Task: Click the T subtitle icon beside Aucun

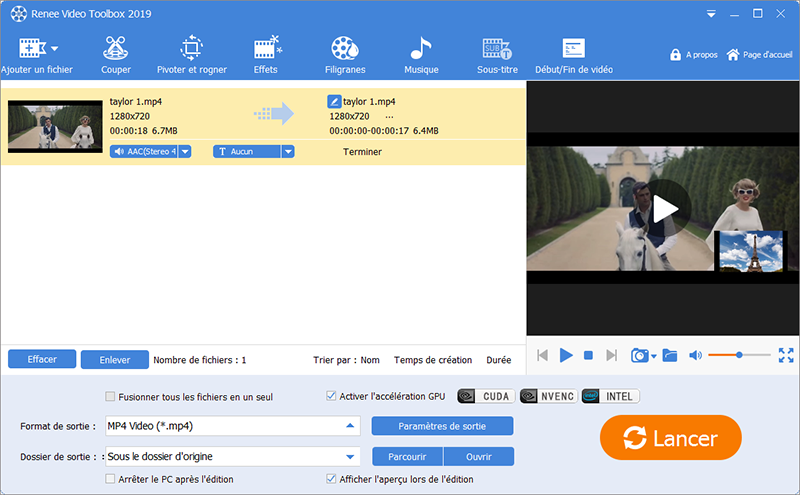Action: 222,152
